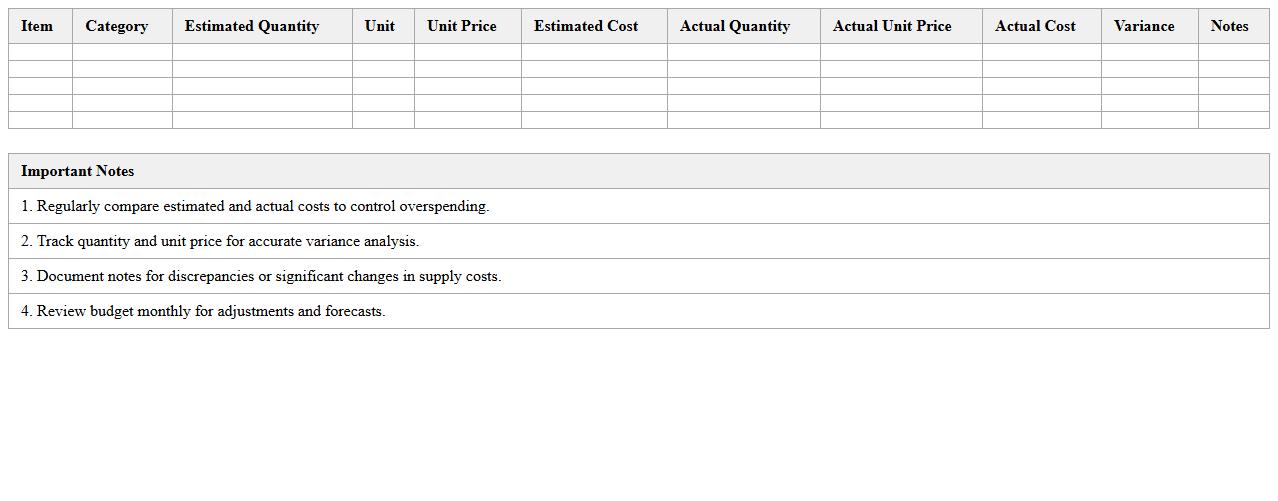Viewport: 1278px width, 501px height.
Task: Click the Important Notes section heading
Action: point(77,171)
